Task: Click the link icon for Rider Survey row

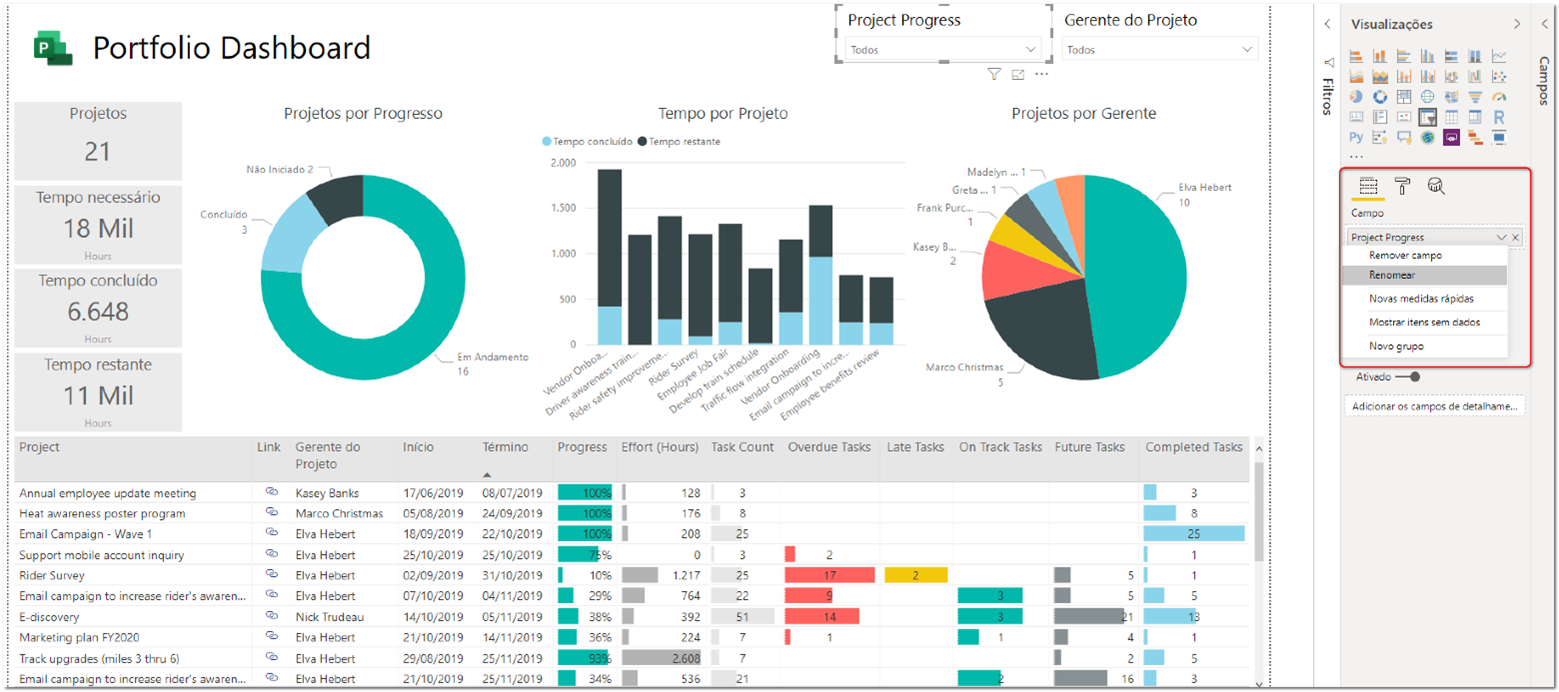Action: [271, 575]
